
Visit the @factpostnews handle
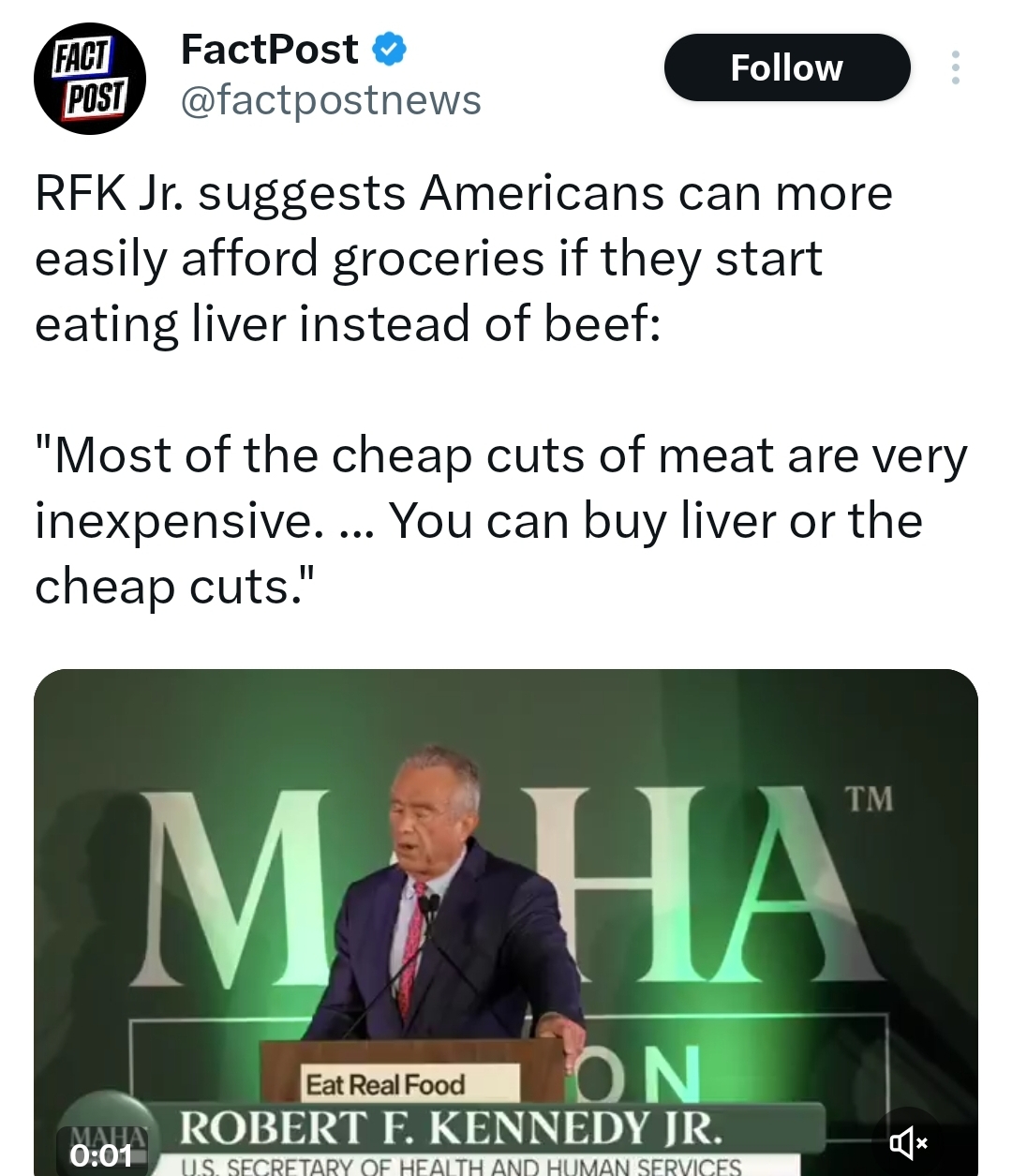[x=330, y=100]
